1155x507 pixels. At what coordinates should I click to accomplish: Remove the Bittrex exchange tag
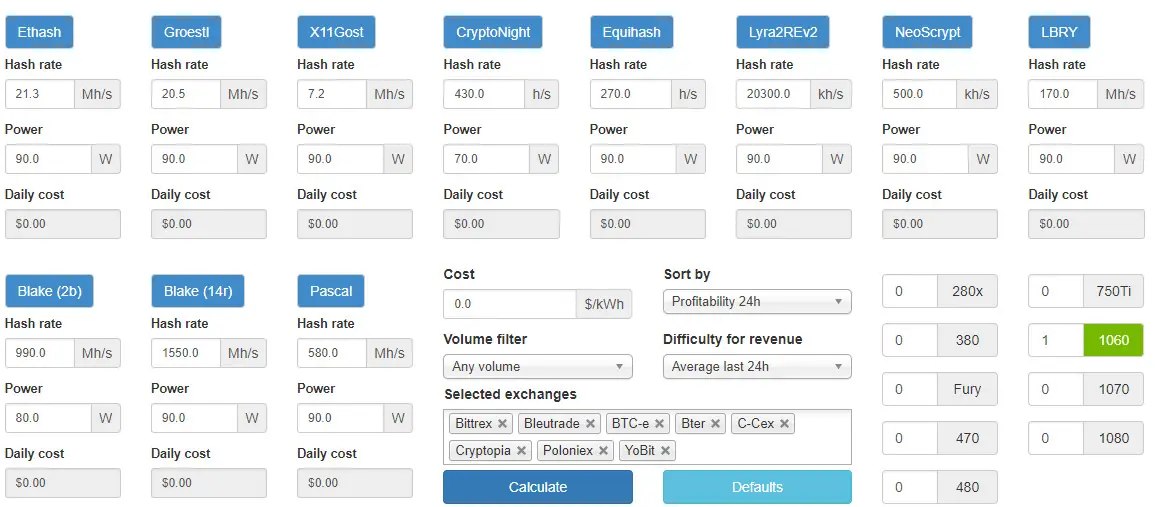pos(502,424)
